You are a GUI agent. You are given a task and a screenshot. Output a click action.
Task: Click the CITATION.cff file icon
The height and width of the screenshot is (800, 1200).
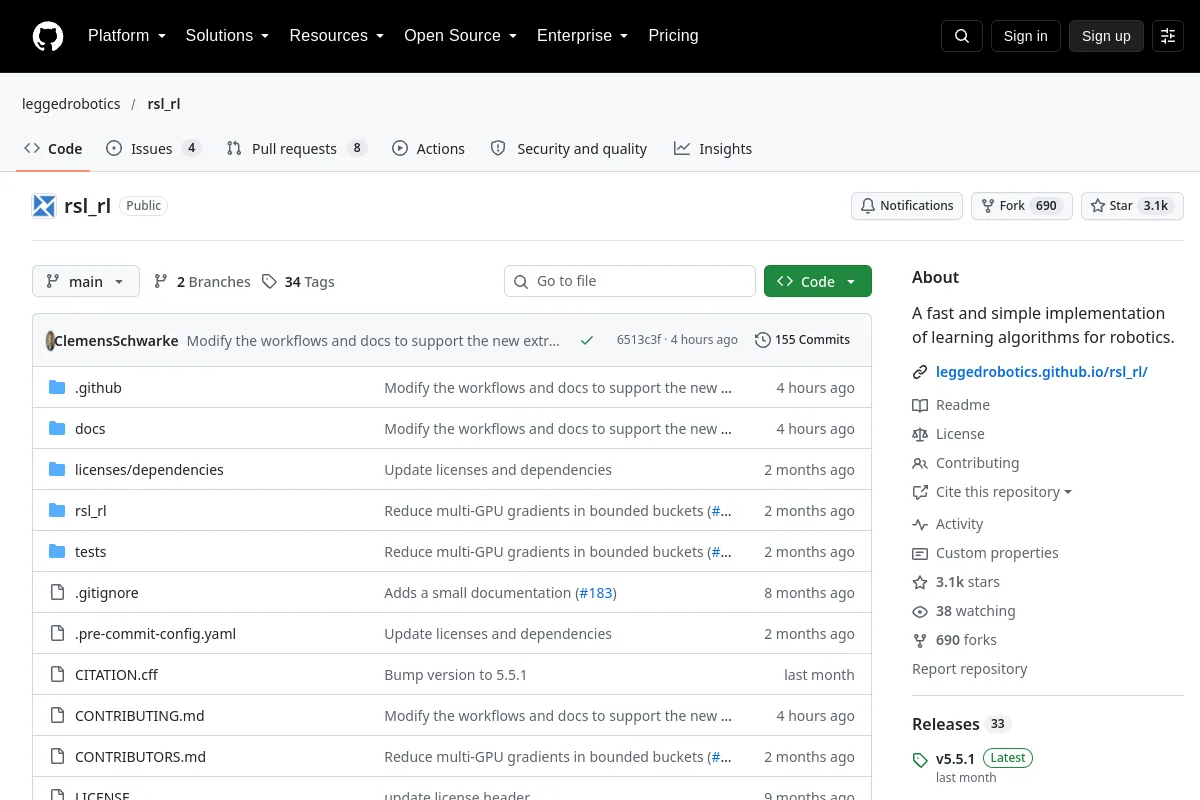pos(57,675)
